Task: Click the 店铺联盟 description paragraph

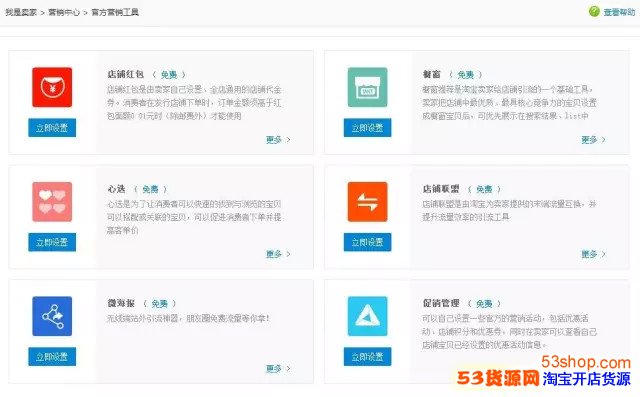Action: (509, 210)
